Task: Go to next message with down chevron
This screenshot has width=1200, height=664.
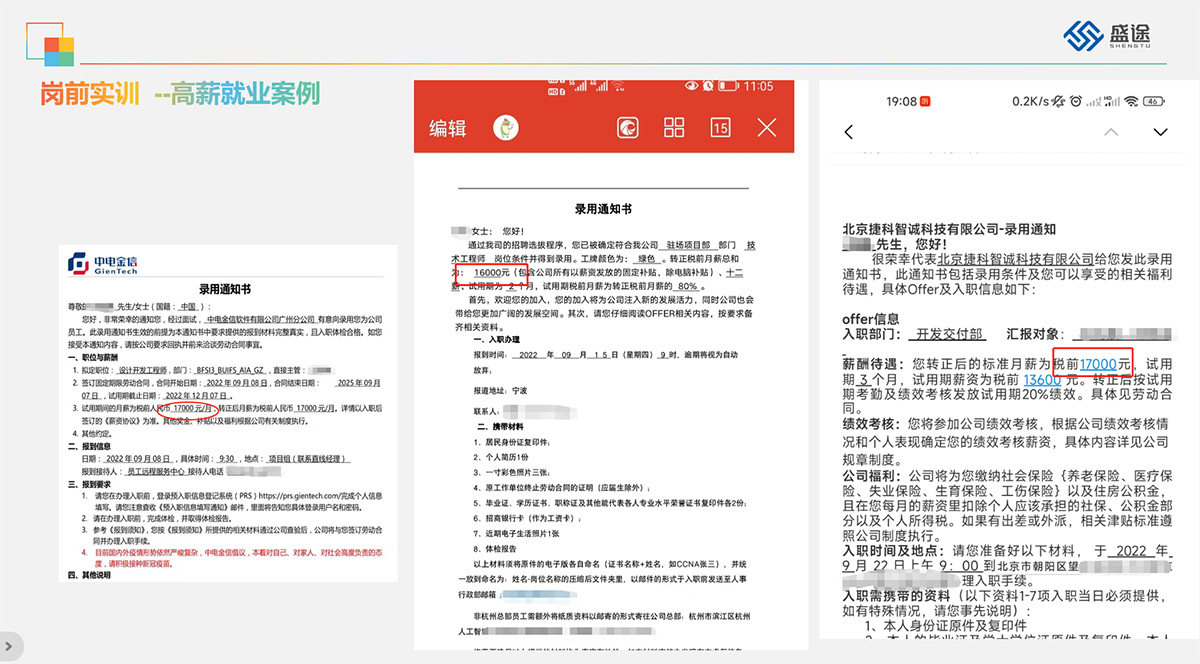Action: pyautogui.click(x=1160, y=132)
